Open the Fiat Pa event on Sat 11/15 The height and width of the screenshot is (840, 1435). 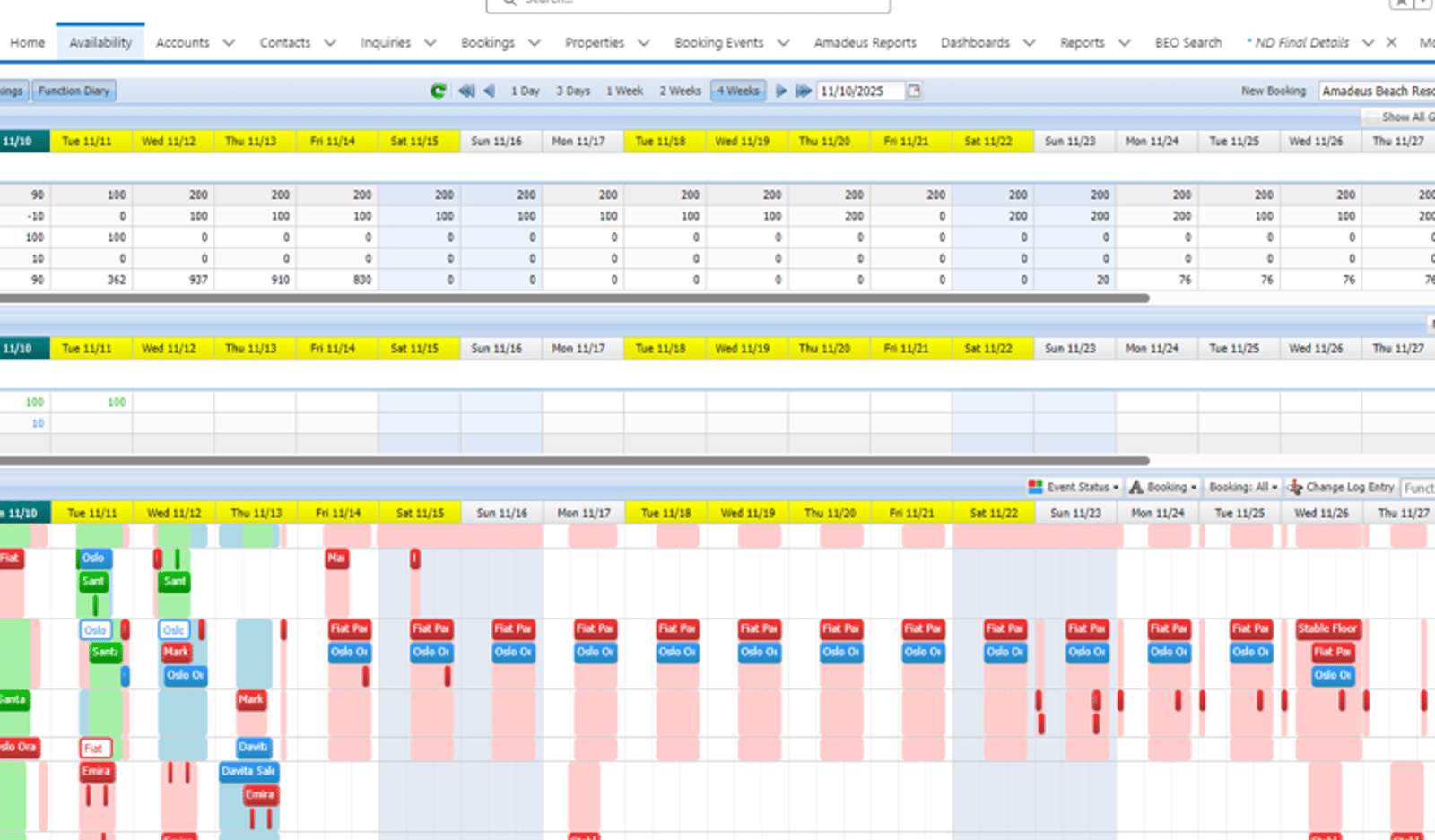tap(431, 628)
